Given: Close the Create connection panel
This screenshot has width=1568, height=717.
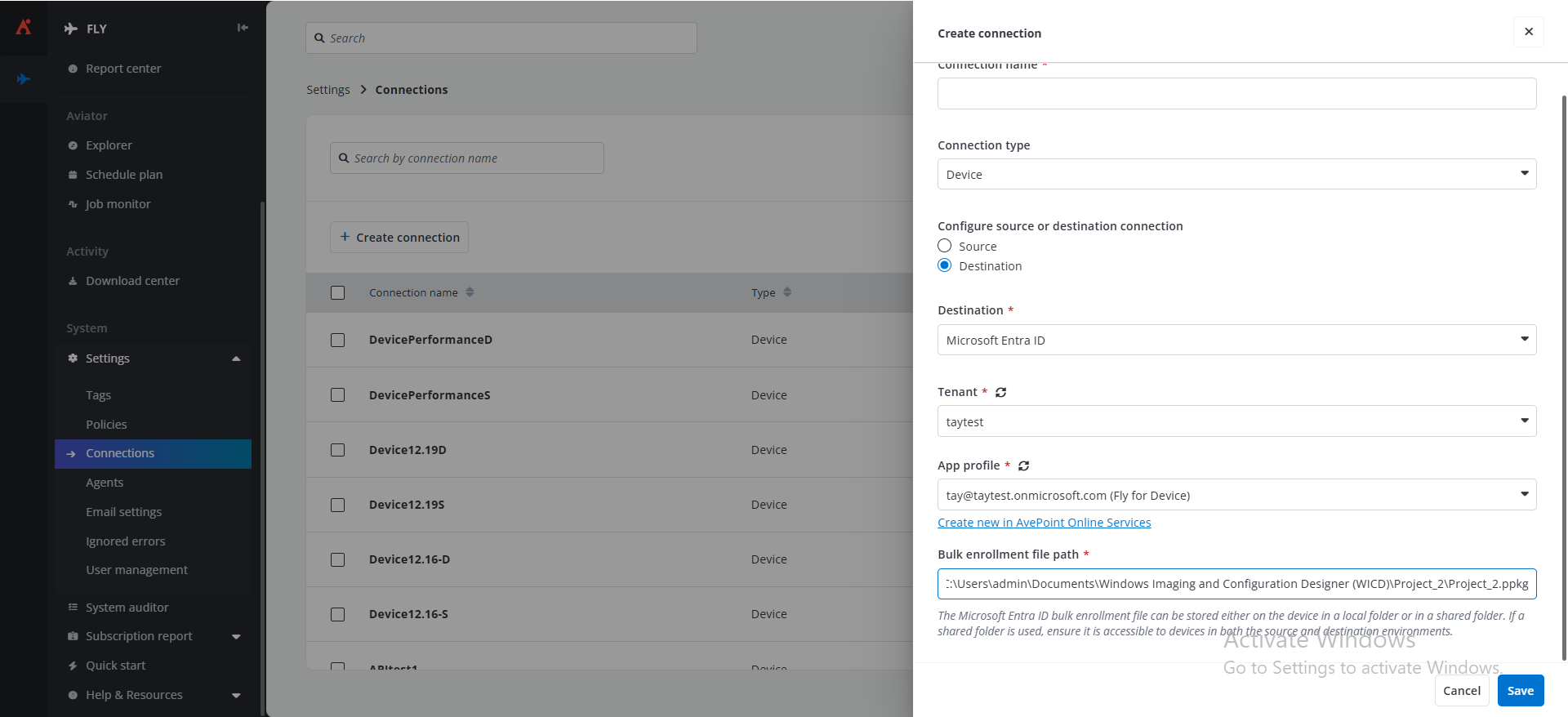Looking at the screenshot, I should (1529, 32).
